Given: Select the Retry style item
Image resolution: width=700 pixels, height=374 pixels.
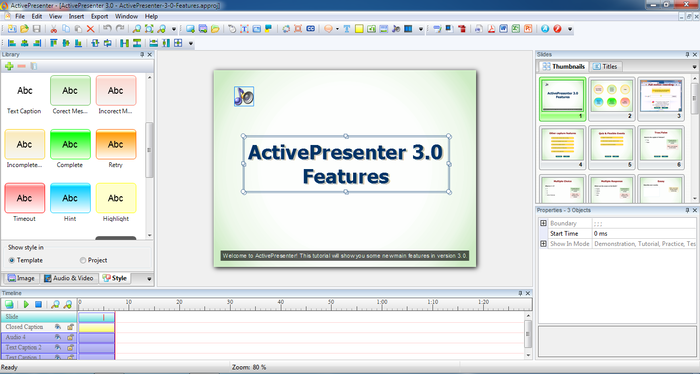Looking at the screenshot, I should pos(116,149).
